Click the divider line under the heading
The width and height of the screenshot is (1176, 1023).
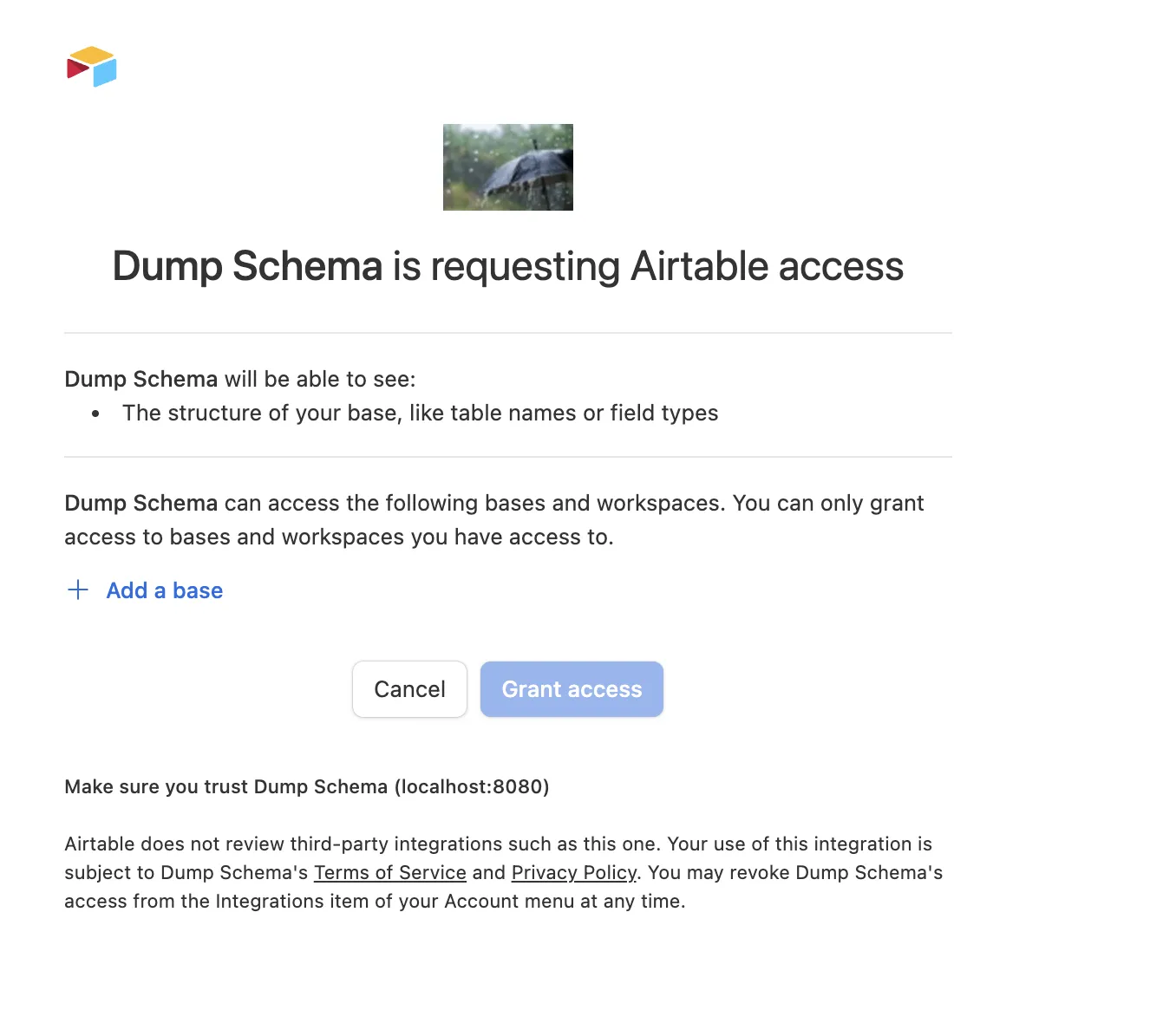click(507, 333)
